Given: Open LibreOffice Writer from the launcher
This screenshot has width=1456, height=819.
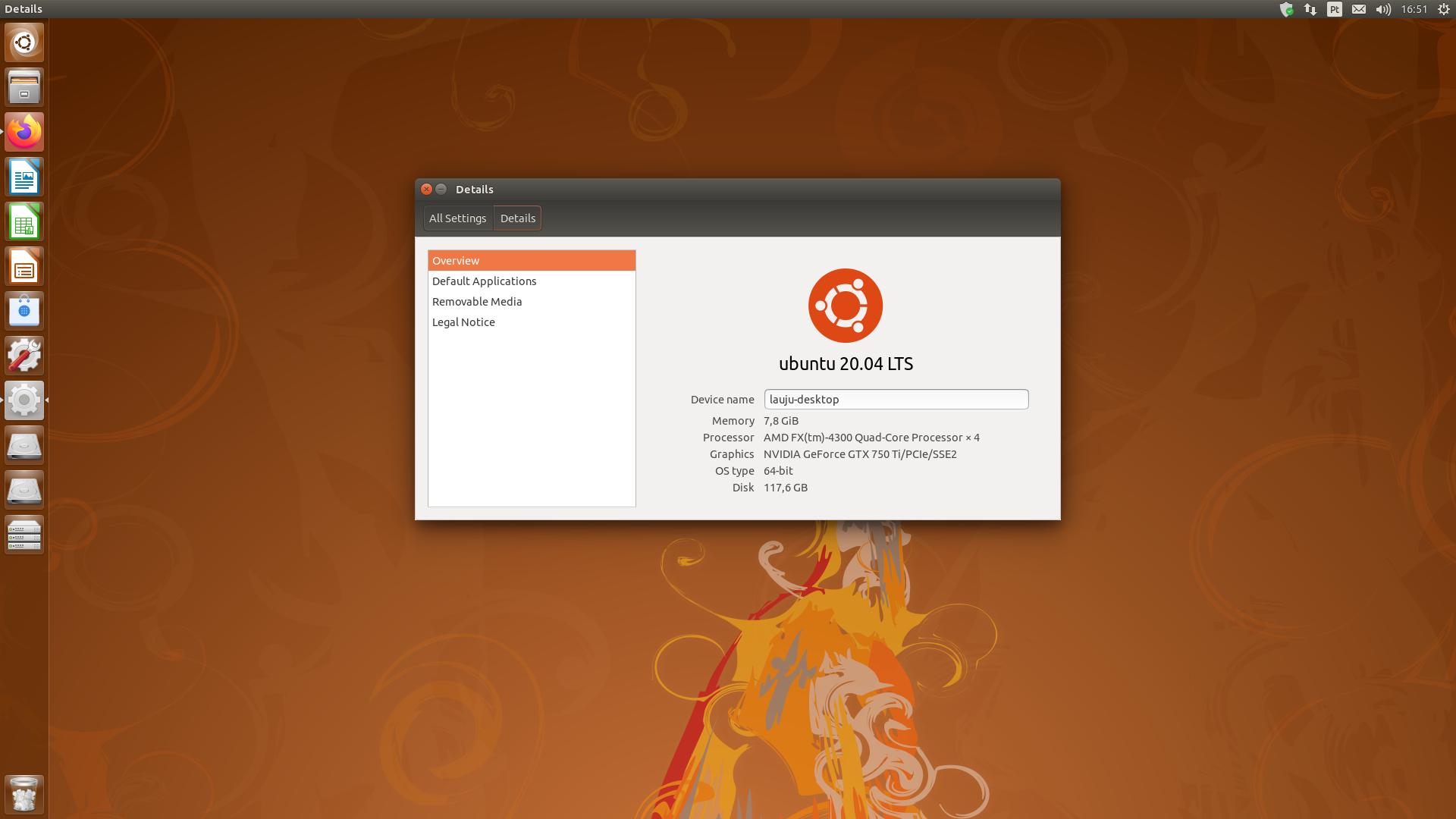Looking at the screenshot, I should tap(24, 177).
